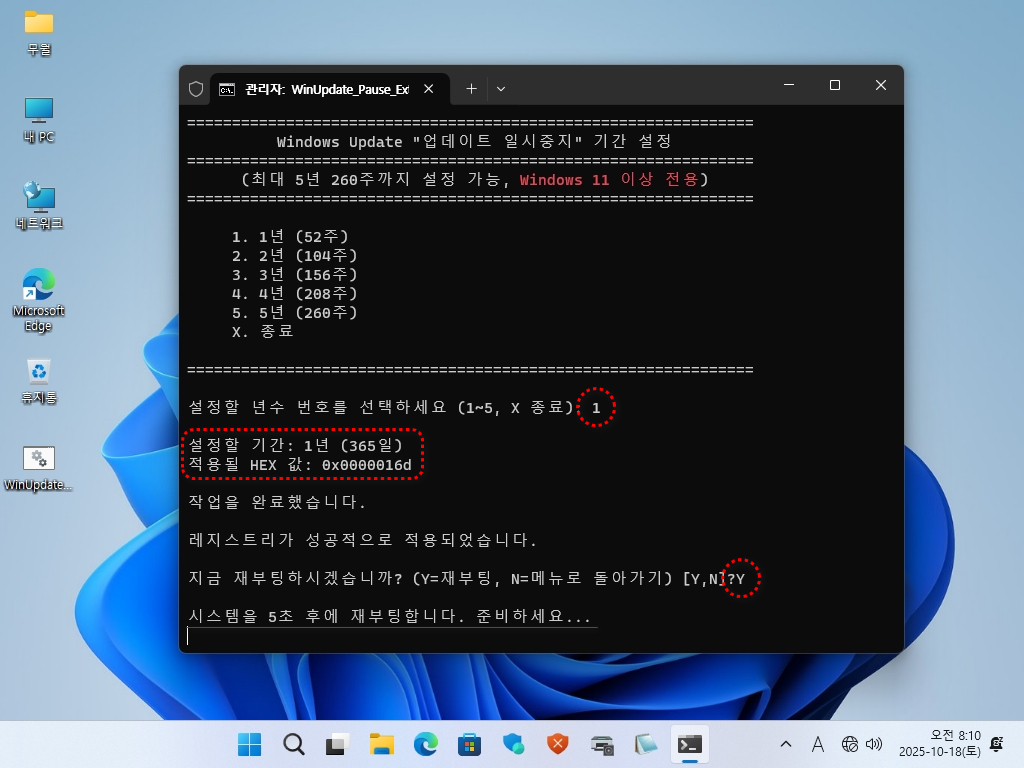Open the volume tray icon
The image size is (1024, 768).
point(874,744)
